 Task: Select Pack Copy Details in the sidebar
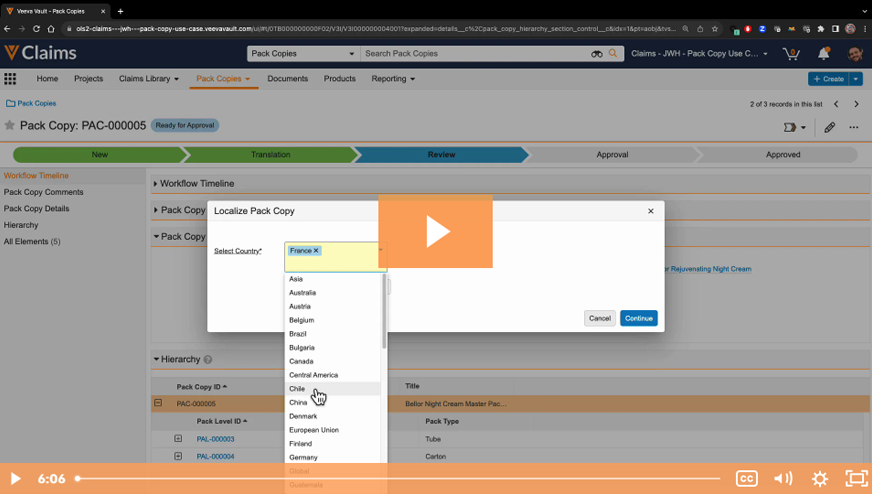pyautogui.click(x=37, y=209)
